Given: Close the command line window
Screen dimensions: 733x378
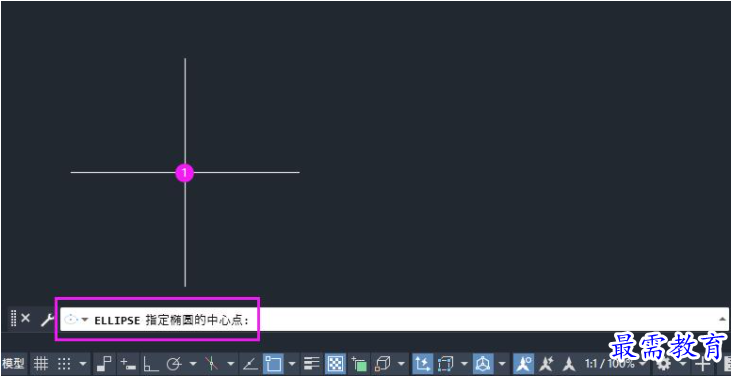Looking at the screenshot, I should point(26,319).
